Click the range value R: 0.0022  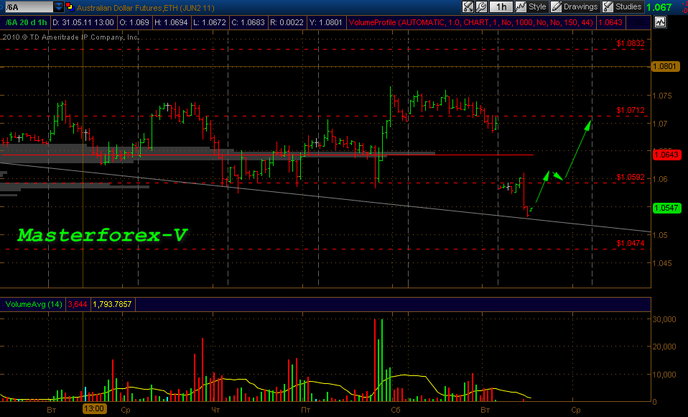[287, 22]
